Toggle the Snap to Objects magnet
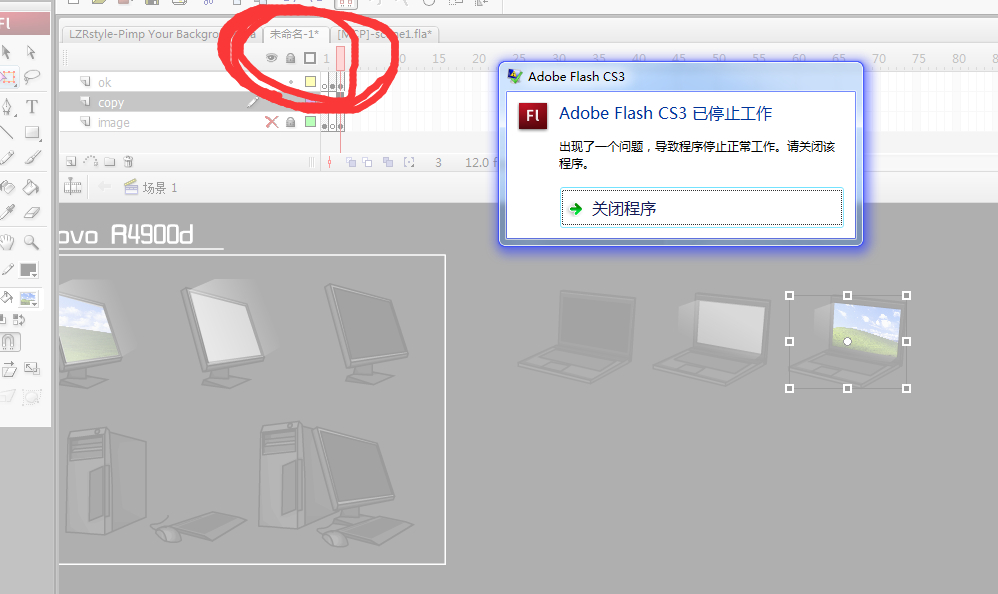The height and width of the screenshot is (594, 998). pos(8,342)
